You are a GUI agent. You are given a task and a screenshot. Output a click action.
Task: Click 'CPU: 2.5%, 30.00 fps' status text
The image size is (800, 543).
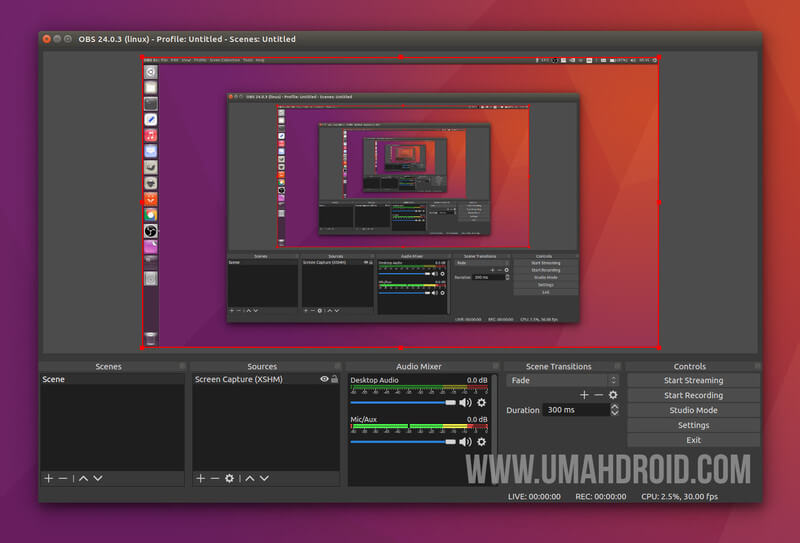[680, 496]
